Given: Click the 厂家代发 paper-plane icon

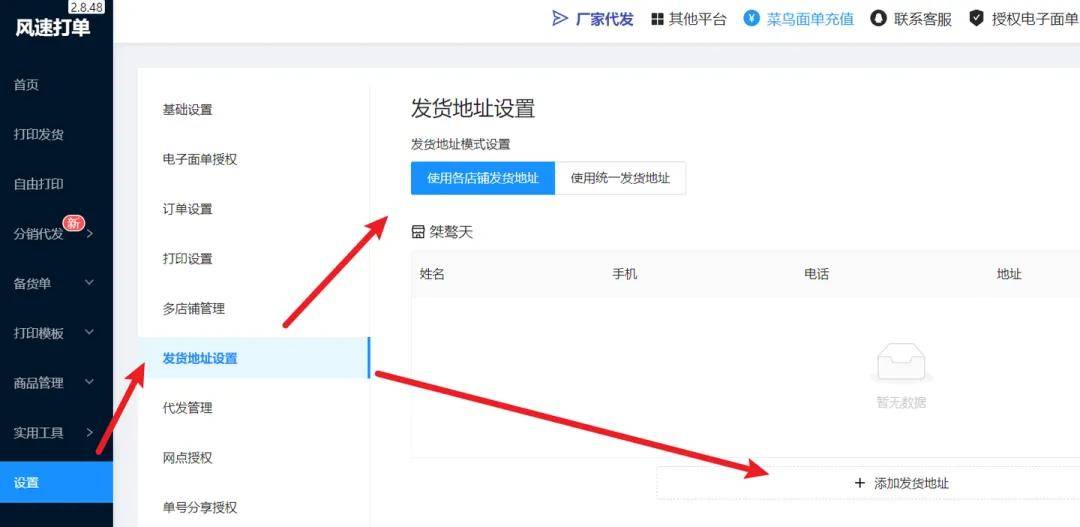Looking at the screenshot, I should click(560, 19).
